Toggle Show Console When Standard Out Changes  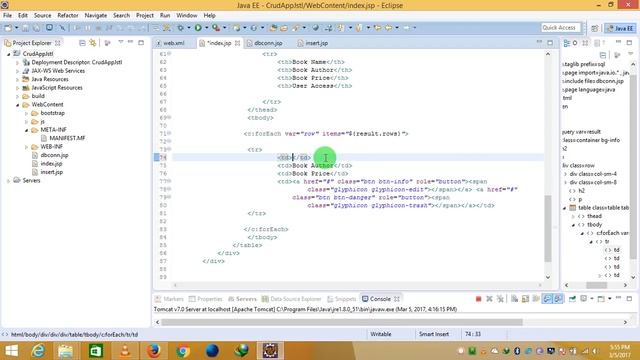pyautogui.click(x=547, y=299)
